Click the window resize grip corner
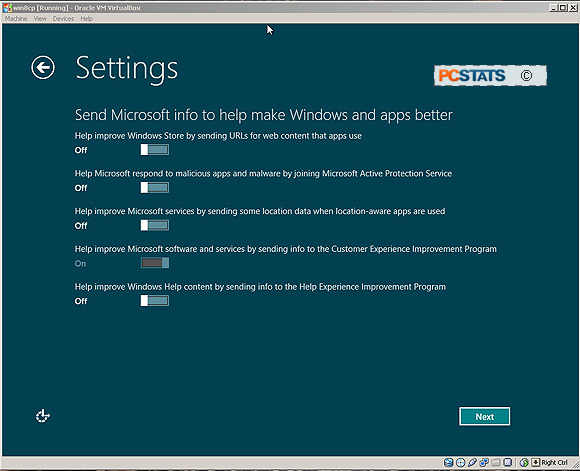The image size is (580, 471). [x=576, y=465]
